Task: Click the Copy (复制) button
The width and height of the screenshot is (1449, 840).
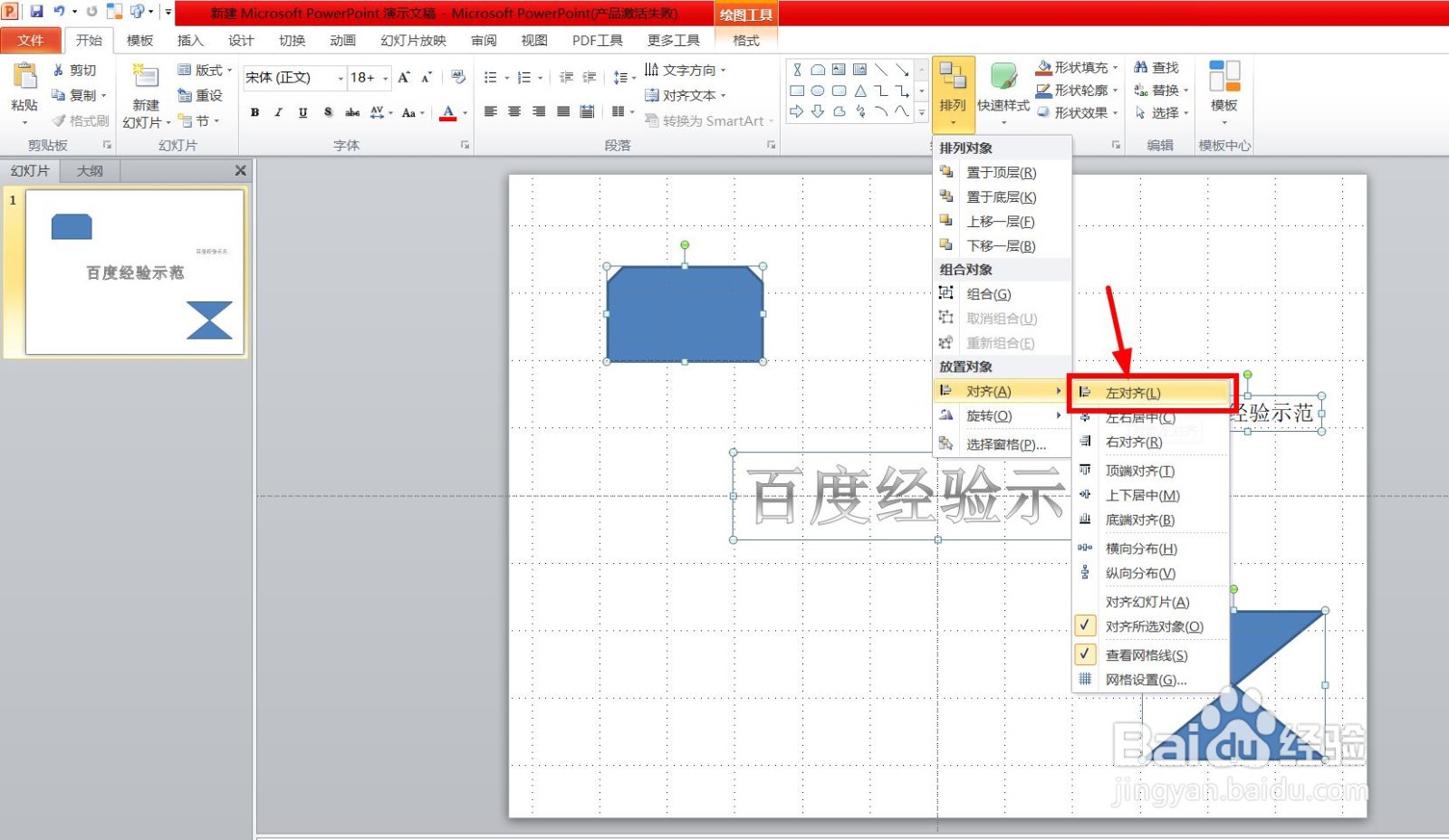Action: click(79, 95)
